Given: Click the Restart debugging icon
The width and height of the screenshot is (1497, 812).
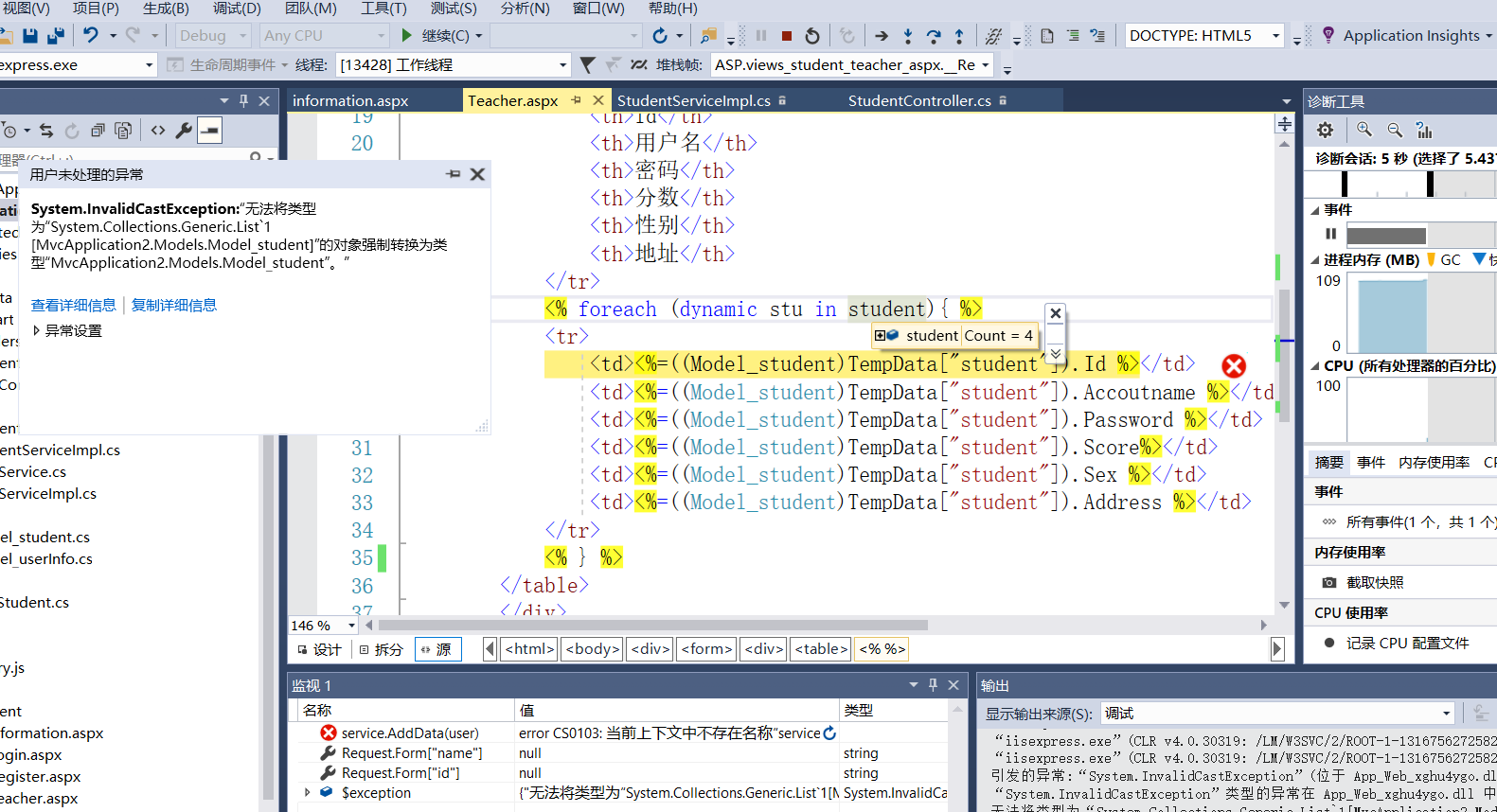Looking at the screenshot, I should [812, 36].
